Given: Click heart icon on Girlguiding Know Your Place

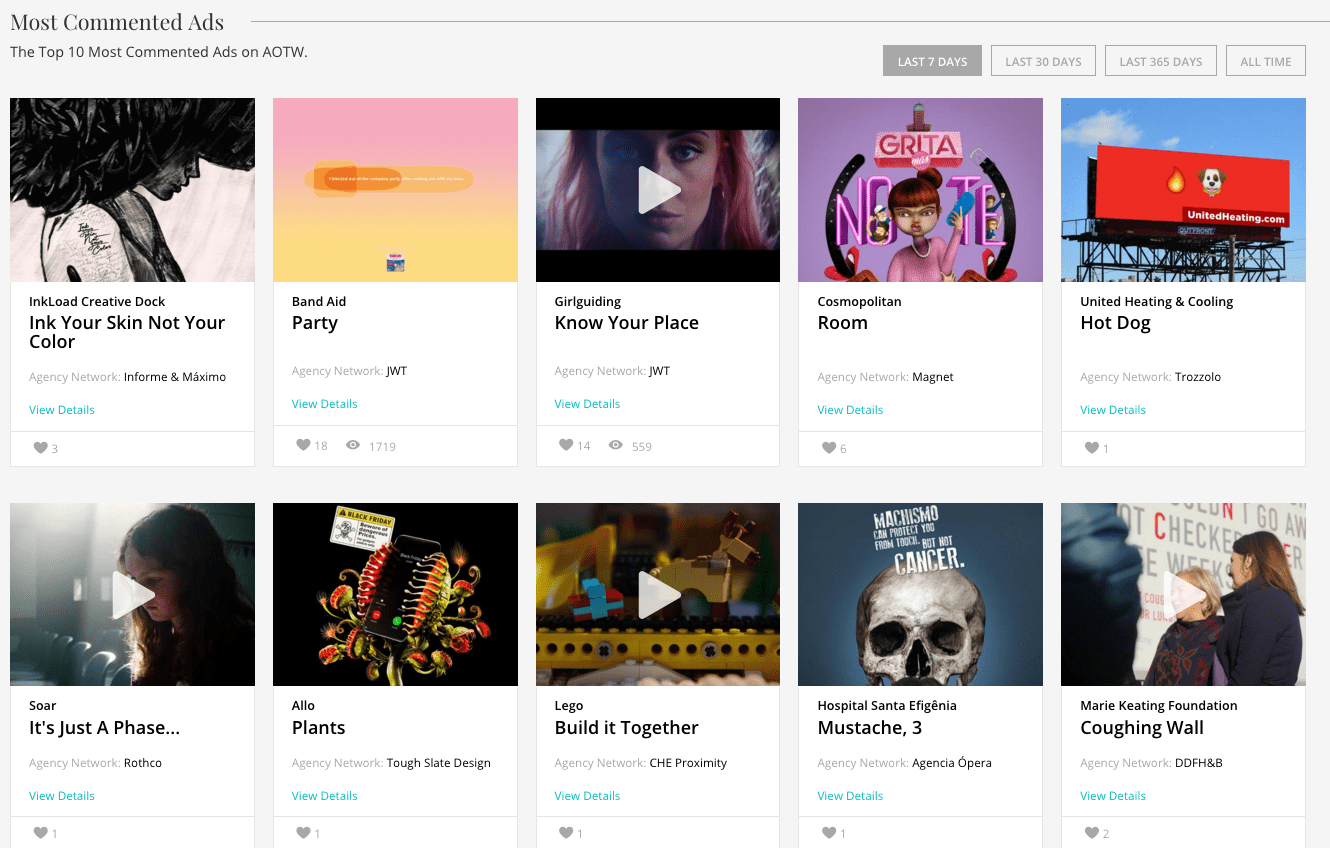Looking at the screenshot, I should tap(566, 445).
